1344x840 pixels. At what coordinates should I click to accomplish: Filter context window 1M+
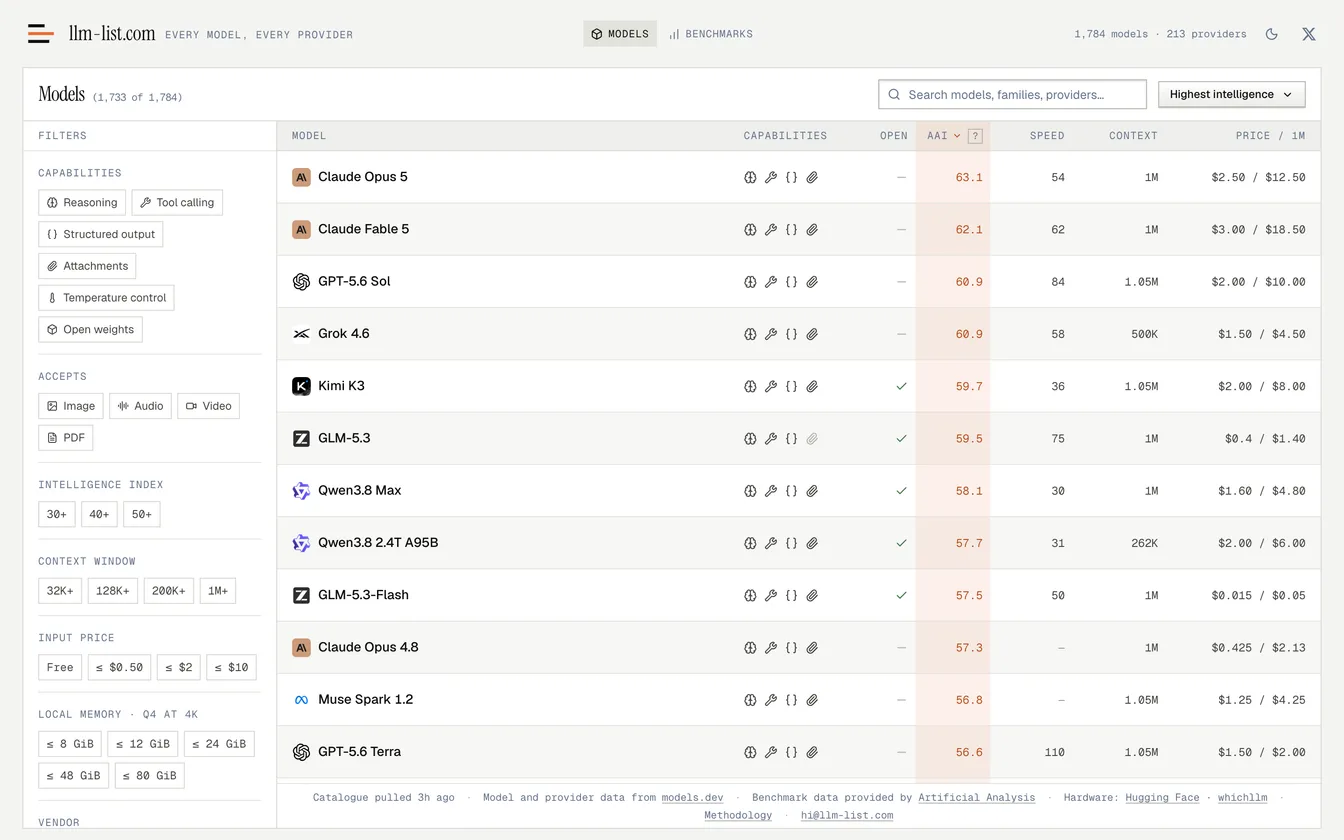coord(218,591)
